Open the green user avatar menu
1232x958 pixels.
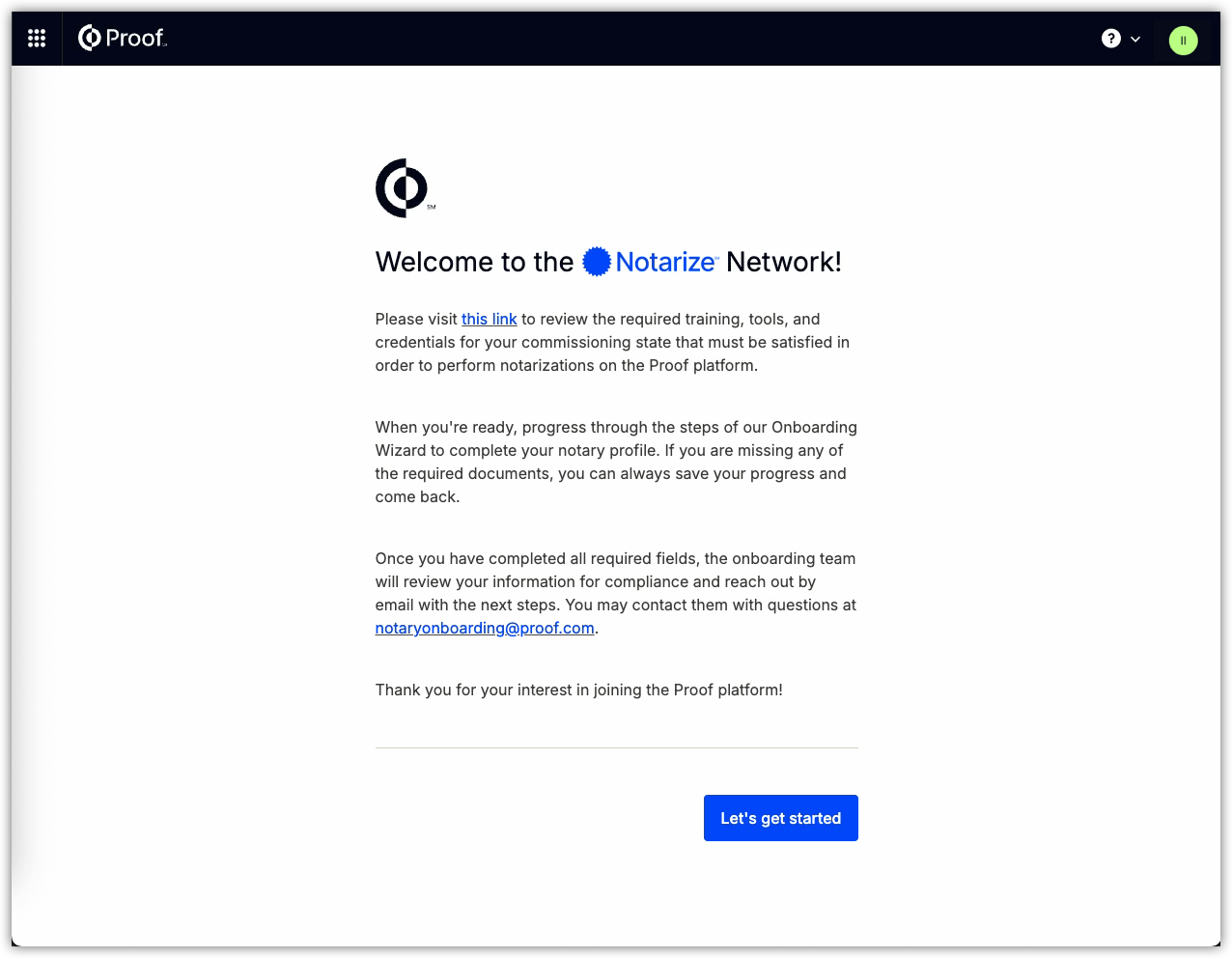1183,41
